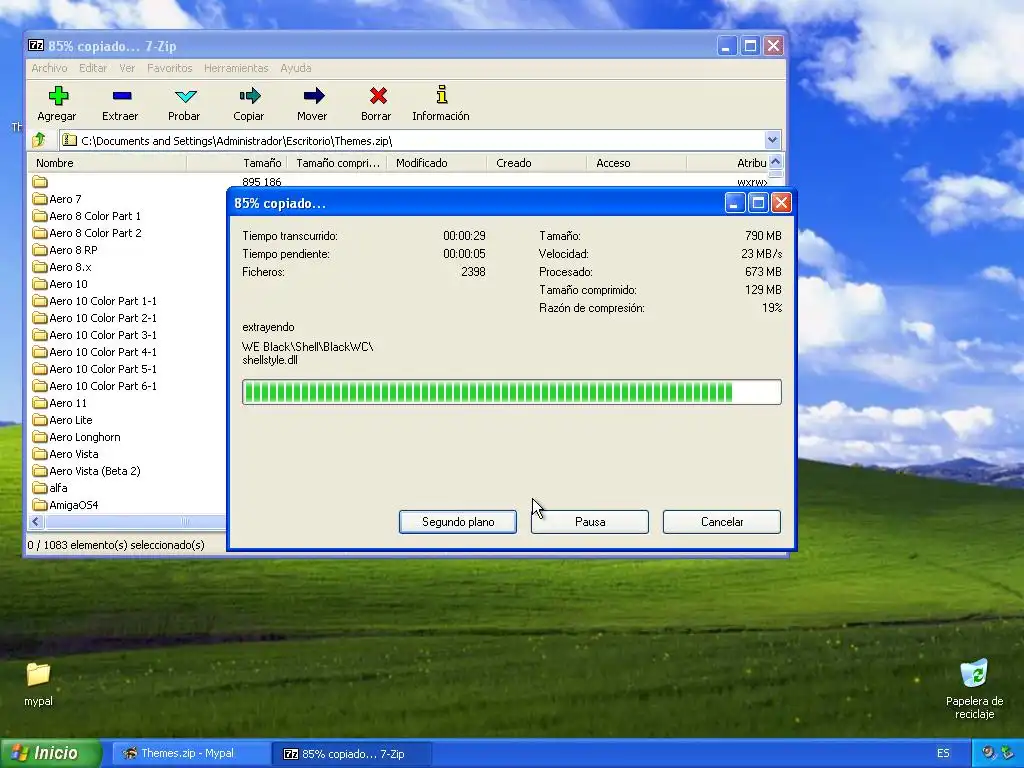Click the Borrar red X icon

(377, 96)
